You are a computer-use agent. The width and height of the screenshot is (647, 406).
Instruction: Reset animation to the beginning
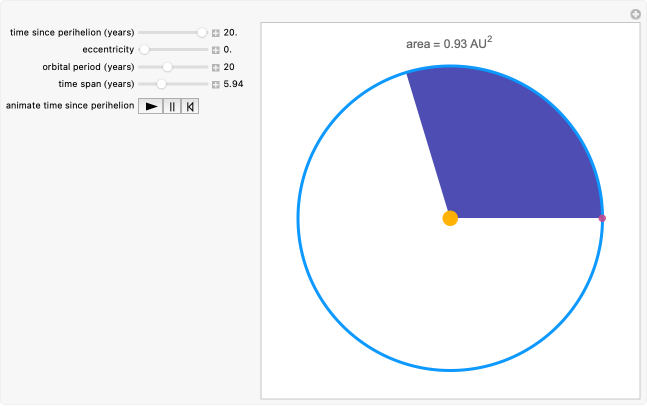click(x=190, y=105)
